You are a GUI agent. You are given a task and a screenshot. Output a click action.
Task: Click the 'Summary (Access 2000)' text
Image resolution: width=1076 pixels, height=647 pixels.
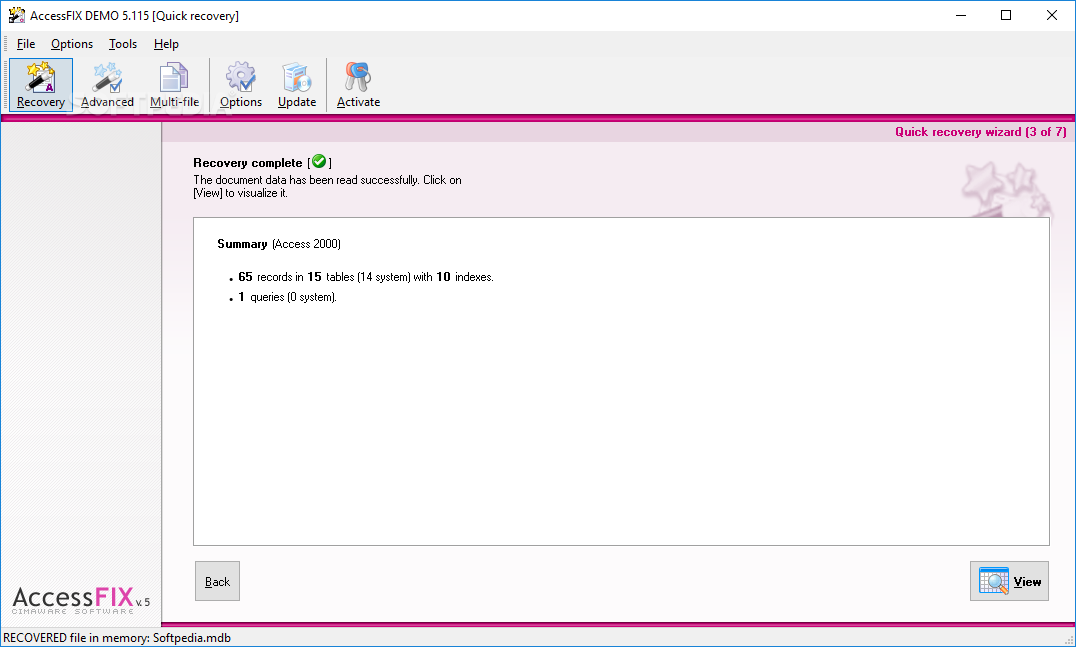(279, 244)
